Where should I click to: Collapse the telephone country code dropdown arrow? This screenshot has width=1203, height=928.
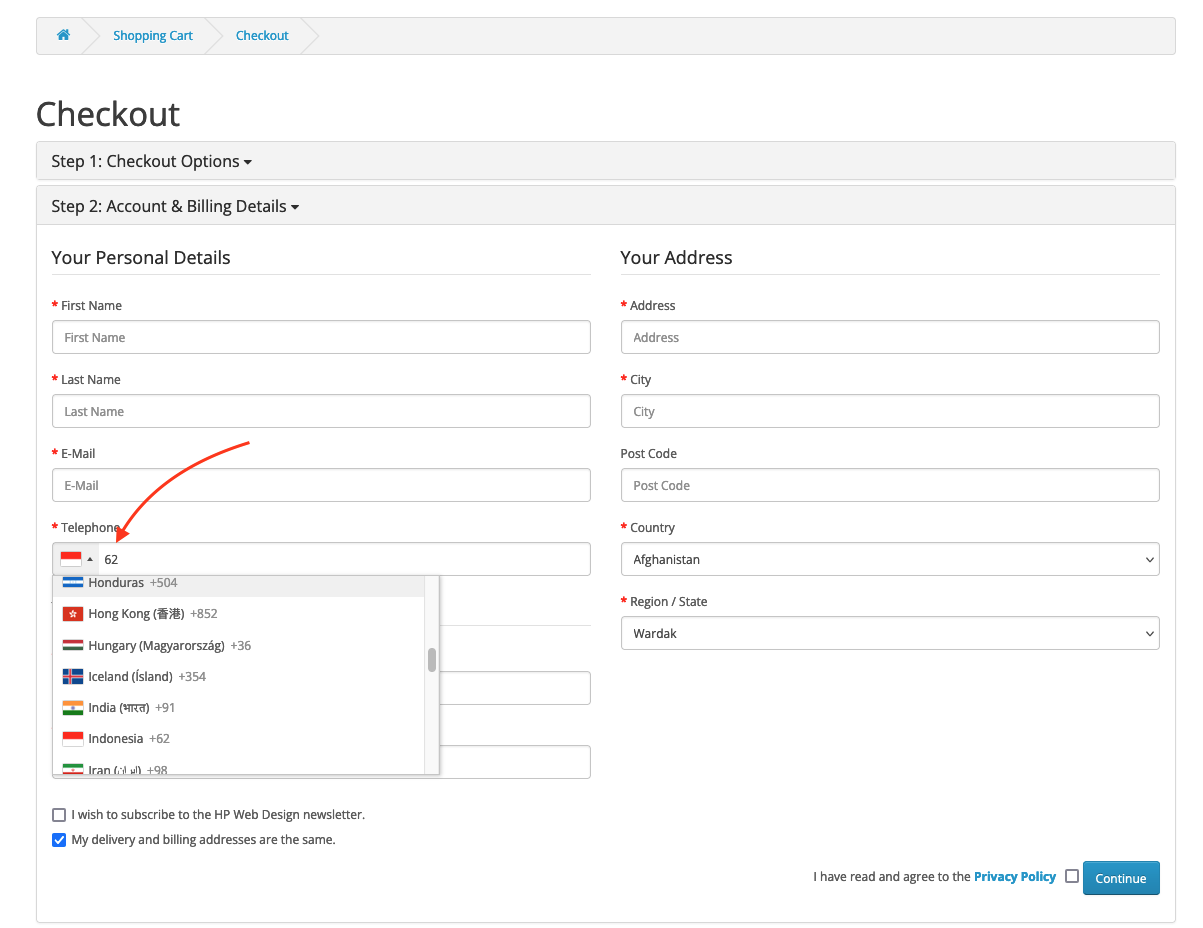[x=91, y=558]
